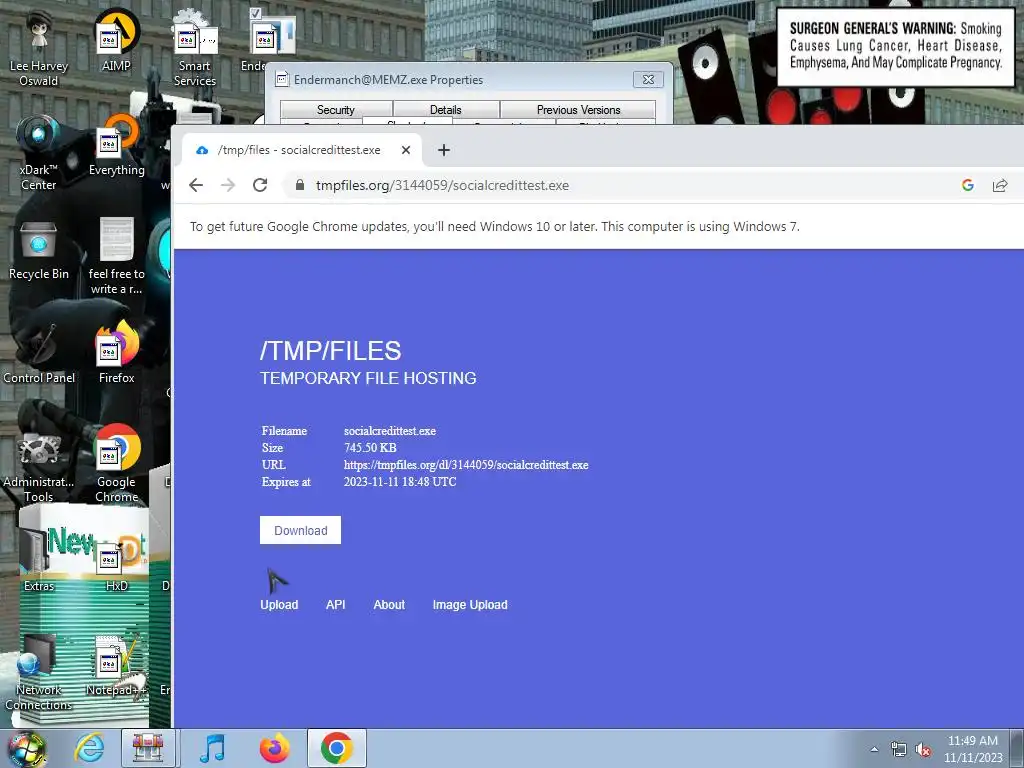Click the /TMP/FILES site heading
This screenshot has height=768, width=1024.
coord(330,351)
